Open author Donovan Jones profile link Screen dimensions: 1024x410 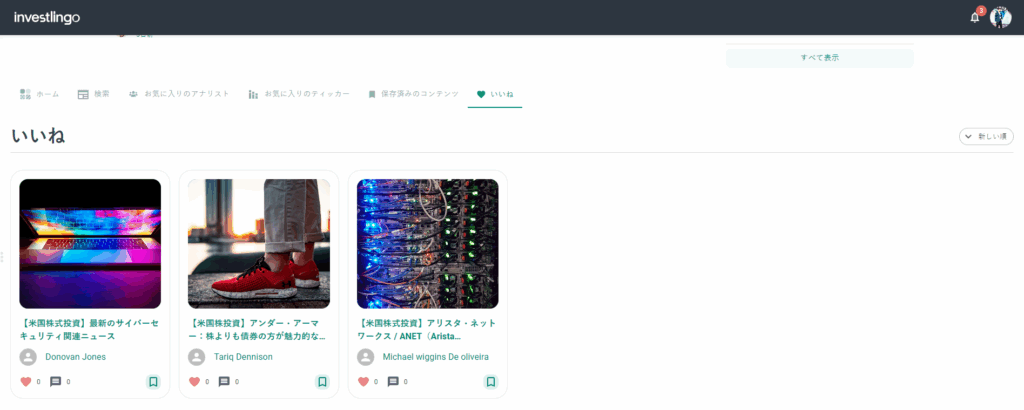tap(75, 356)
